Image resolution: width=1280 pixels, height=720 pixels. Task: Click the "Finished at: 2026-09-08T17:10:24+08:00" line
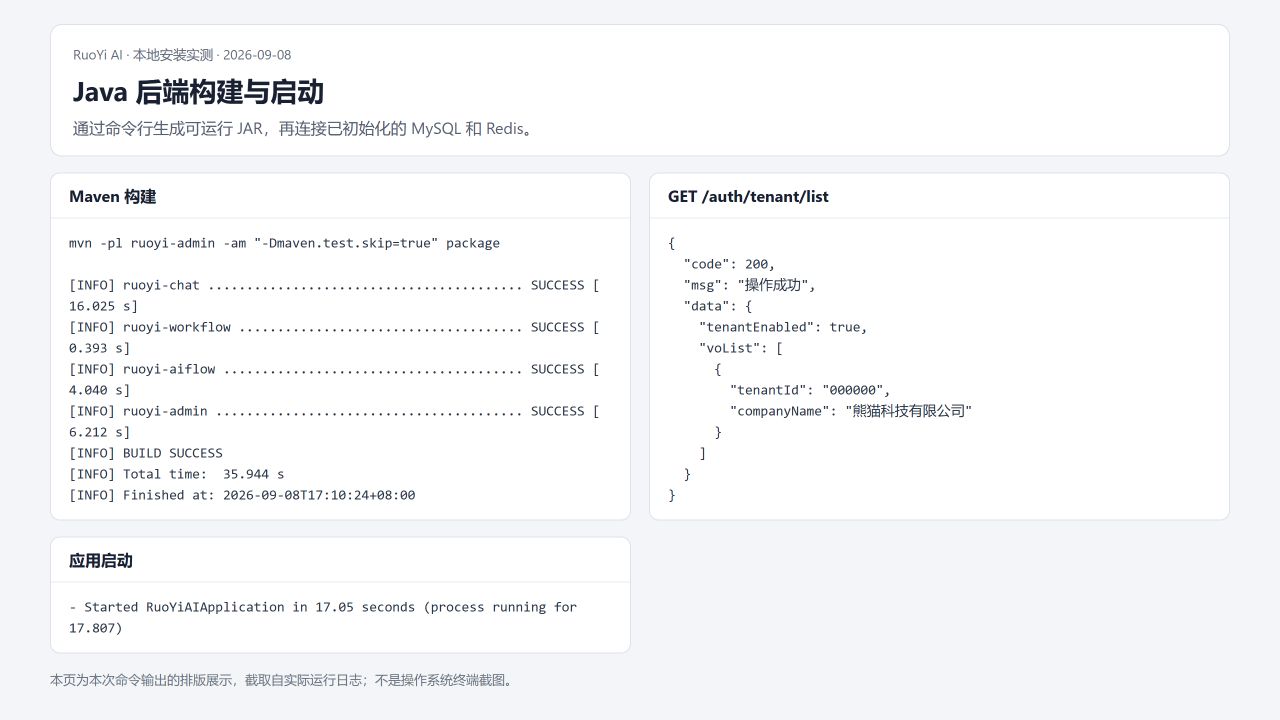pos(242,495)
